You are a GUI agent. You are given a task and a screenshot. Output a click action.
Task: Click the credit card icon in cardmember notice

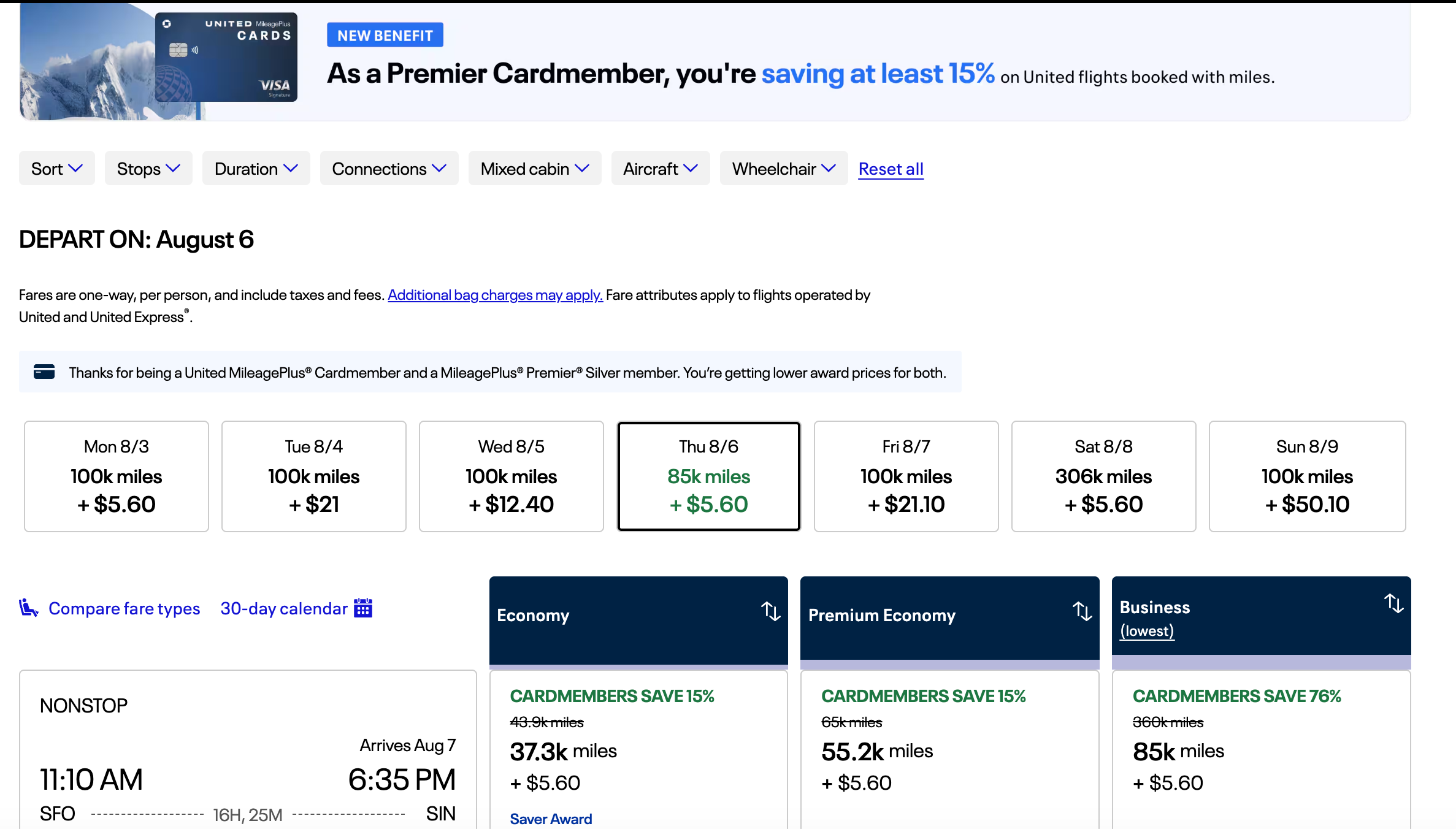coord(44,372)
